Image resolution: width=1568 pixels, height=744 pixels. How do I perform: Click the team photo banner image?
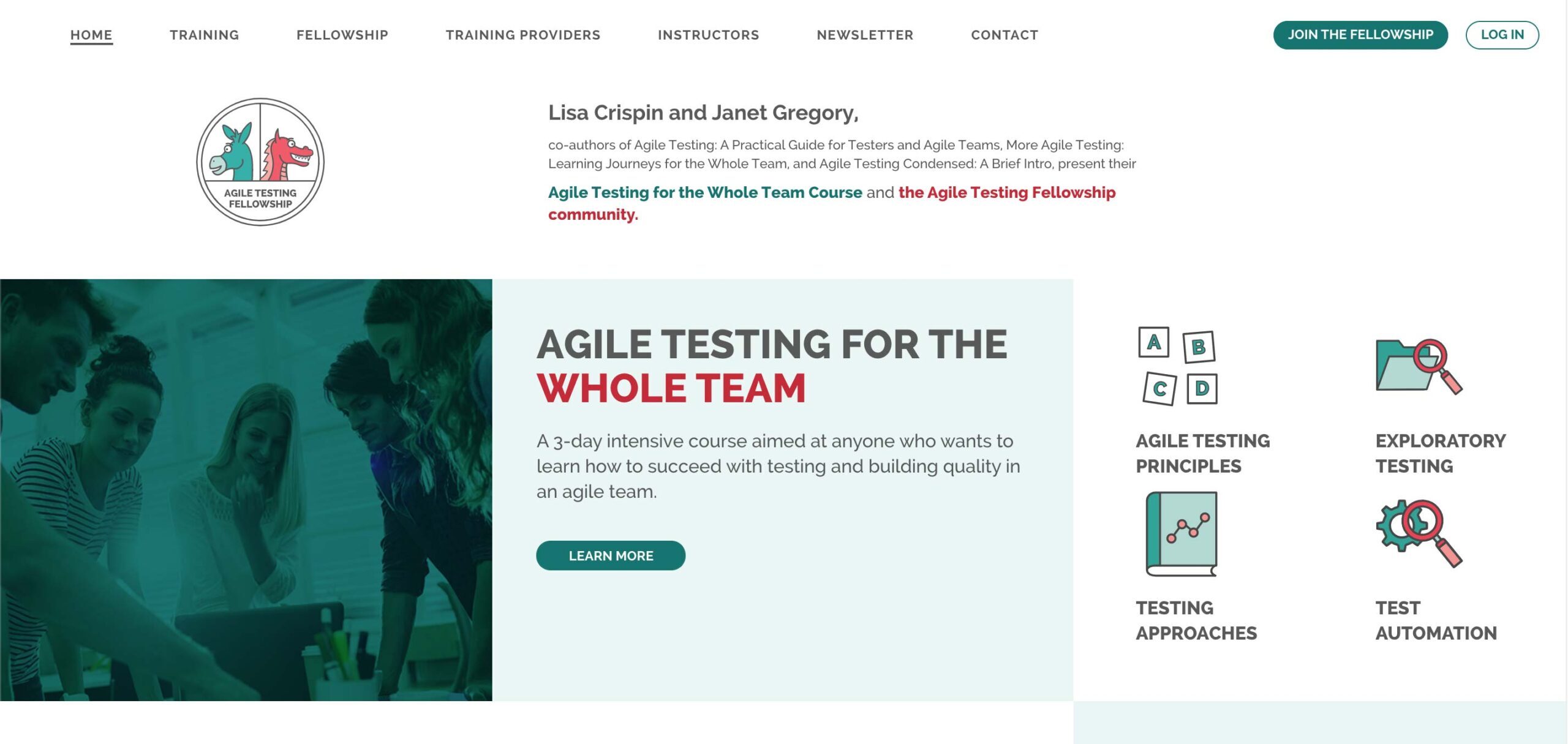(x=246, y=490)
